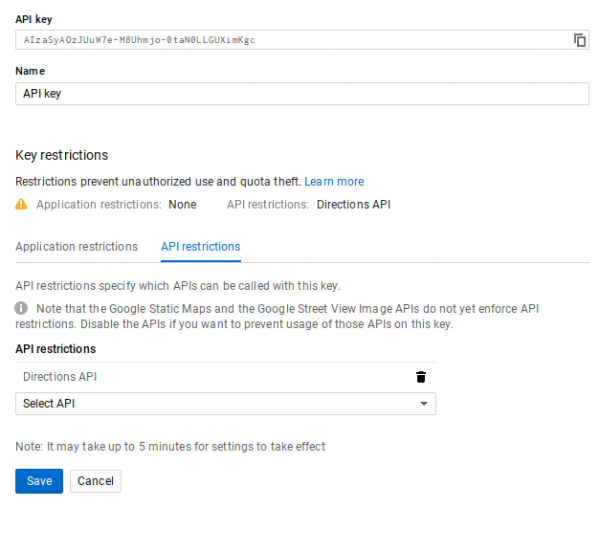This screenshot has height=552, width=600.
Task: Click the gray info icon beside the note
Action: click(x=22, y=309)
